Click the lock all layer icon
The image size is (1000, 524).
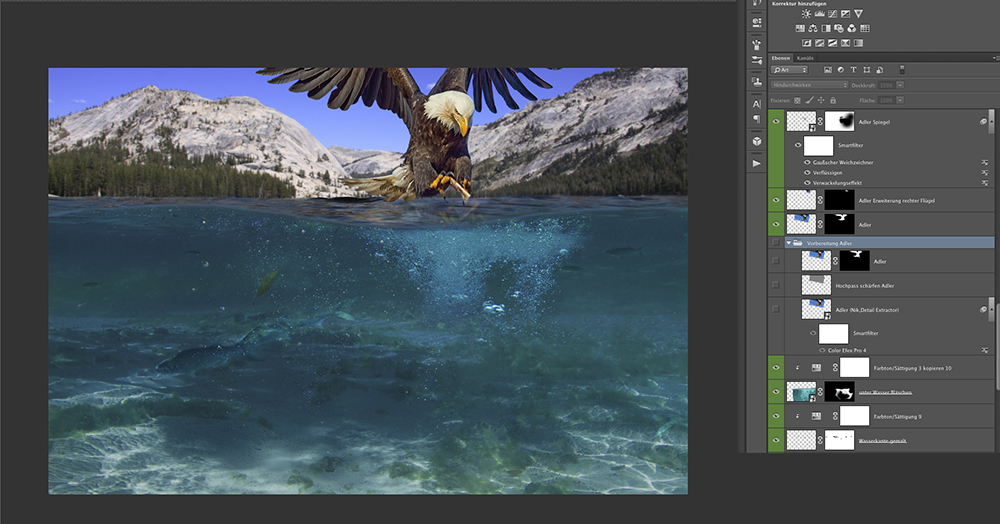coord(834,100)
